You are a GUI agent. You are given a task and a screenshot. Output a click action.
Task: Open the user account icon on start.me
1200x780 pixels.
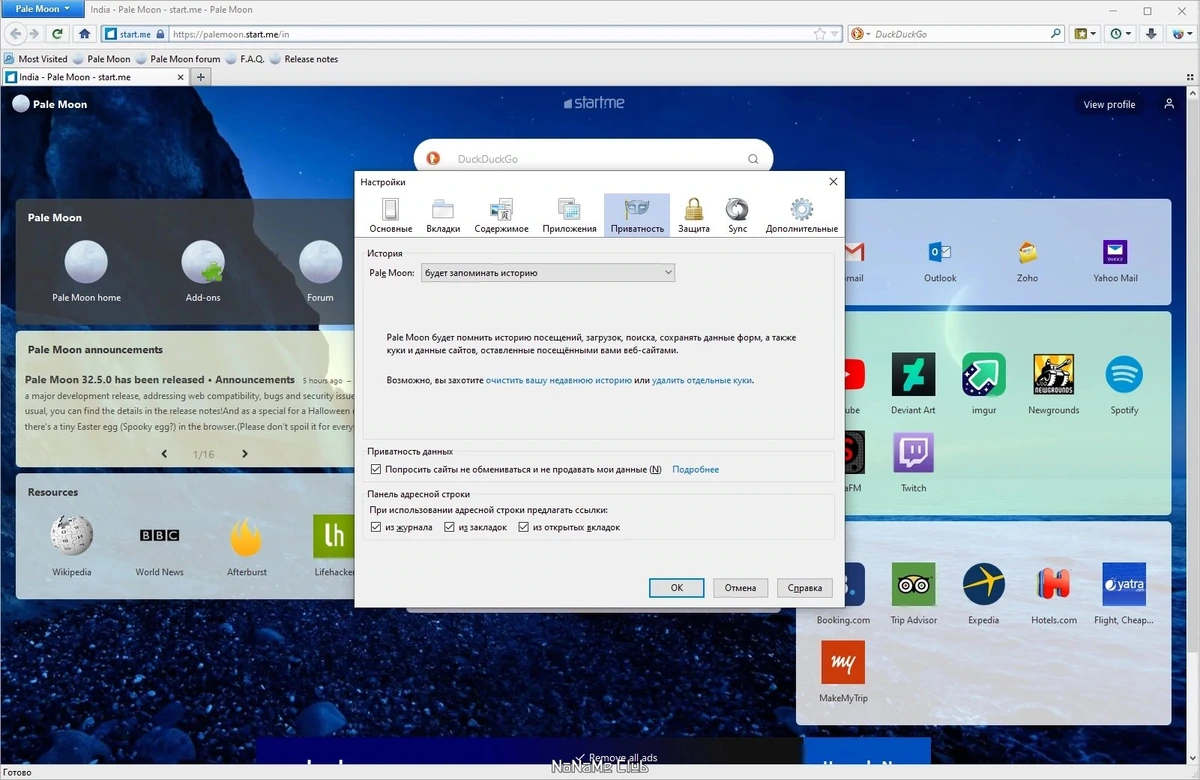pos(1169,104)
